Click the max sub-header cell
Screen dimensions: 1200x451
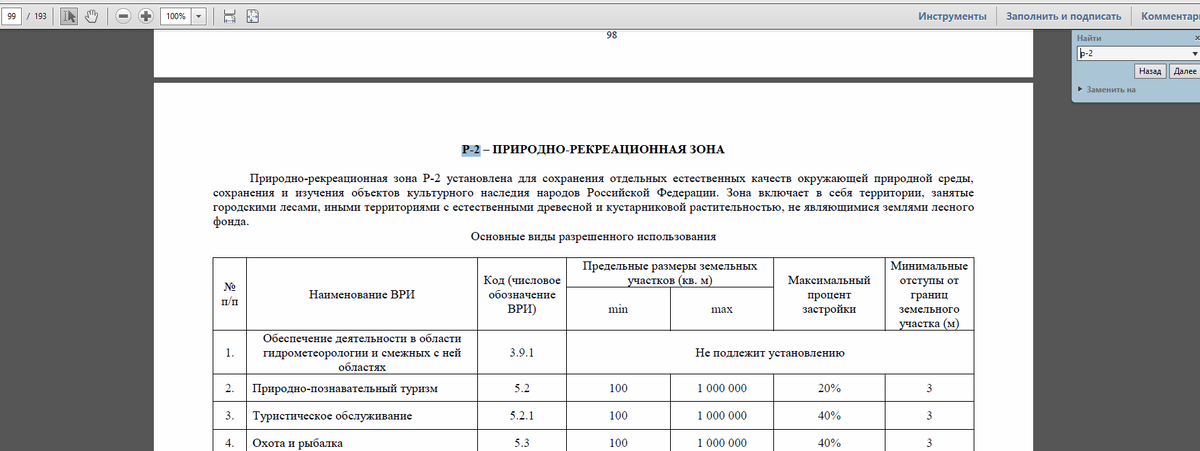721,310
